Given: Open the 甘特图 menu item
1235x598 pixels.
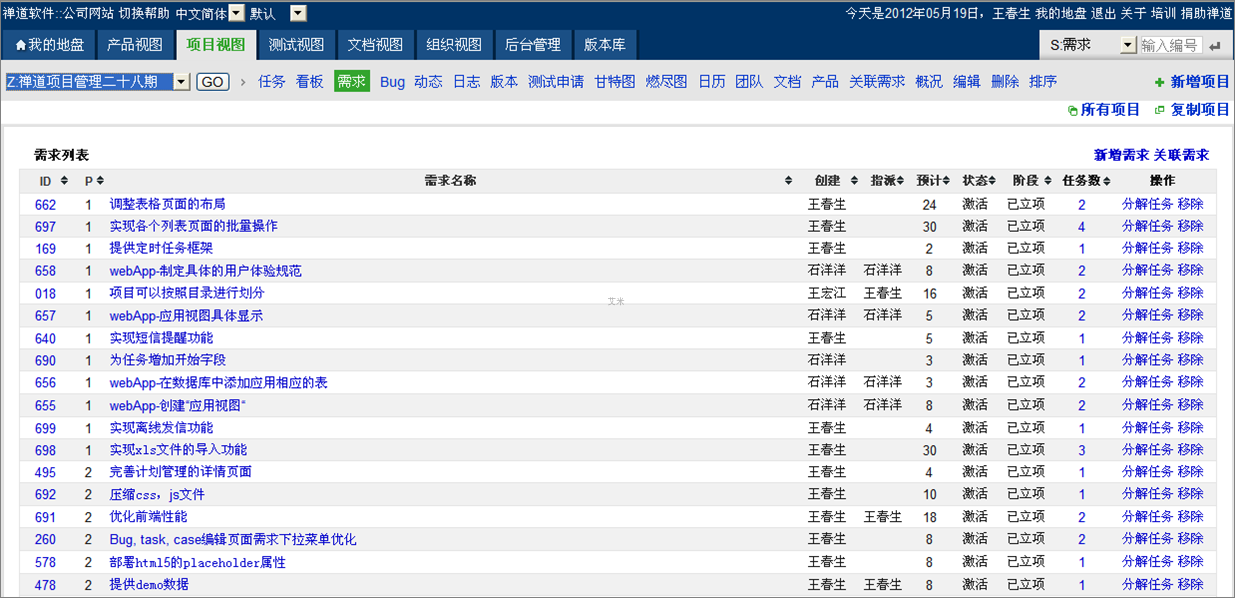Looking at the screenshot, I should (615, 82).
